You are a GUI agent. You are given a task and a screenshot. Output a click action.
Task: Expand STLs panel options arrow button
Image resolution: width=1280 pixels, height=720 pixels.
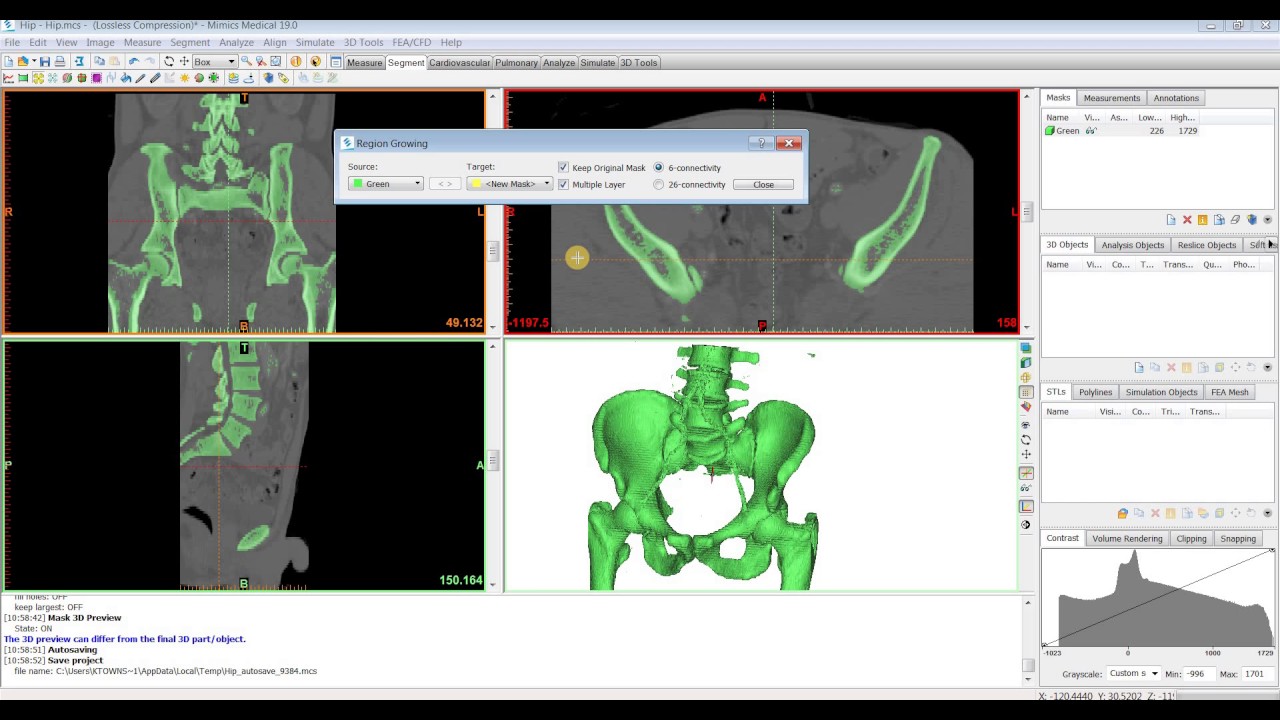1267,513
